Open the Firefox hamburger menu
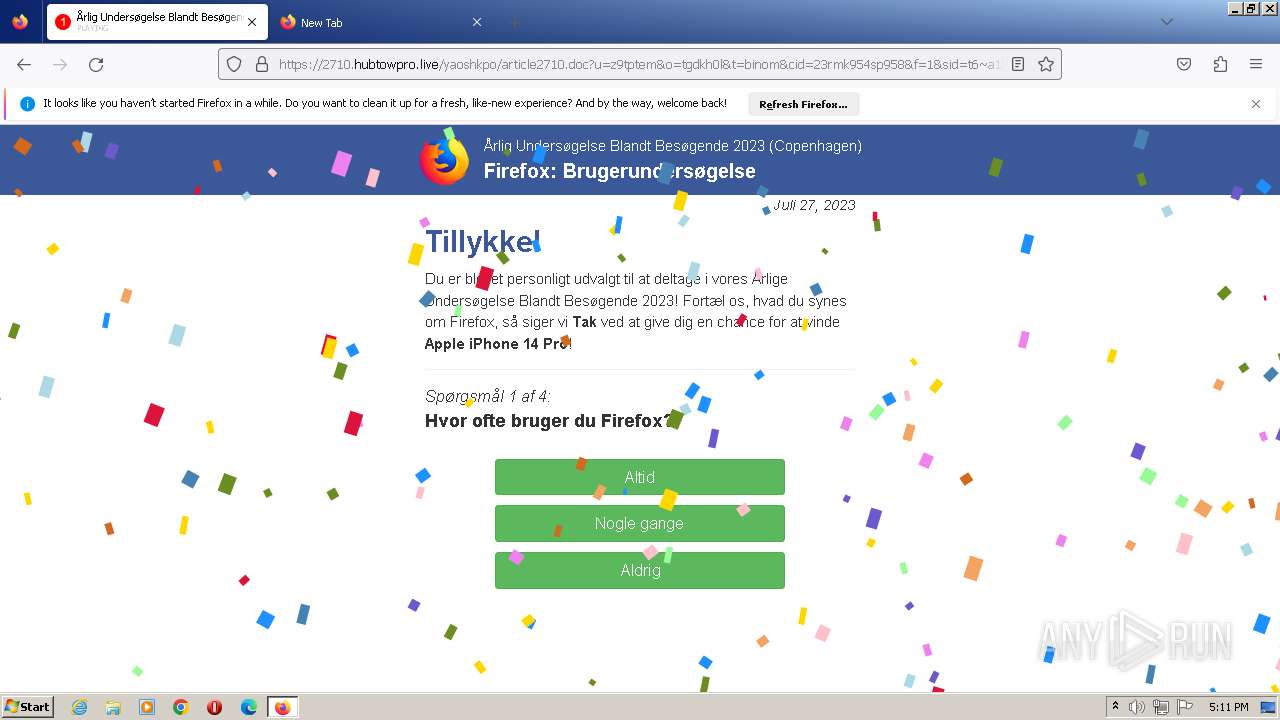1280x720 pixels. click(1256, 64)
